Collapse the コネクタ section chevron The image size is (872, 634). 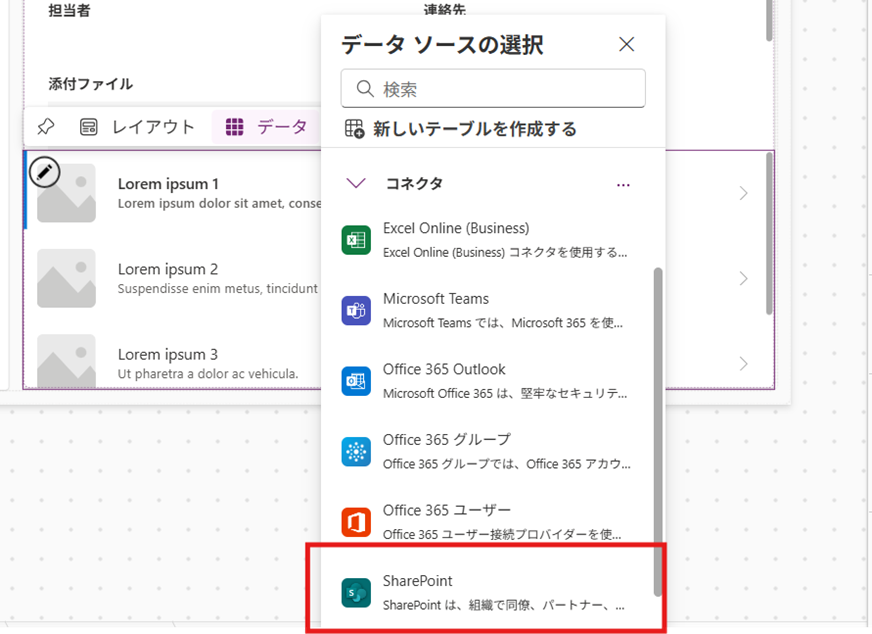coord(355,184)
